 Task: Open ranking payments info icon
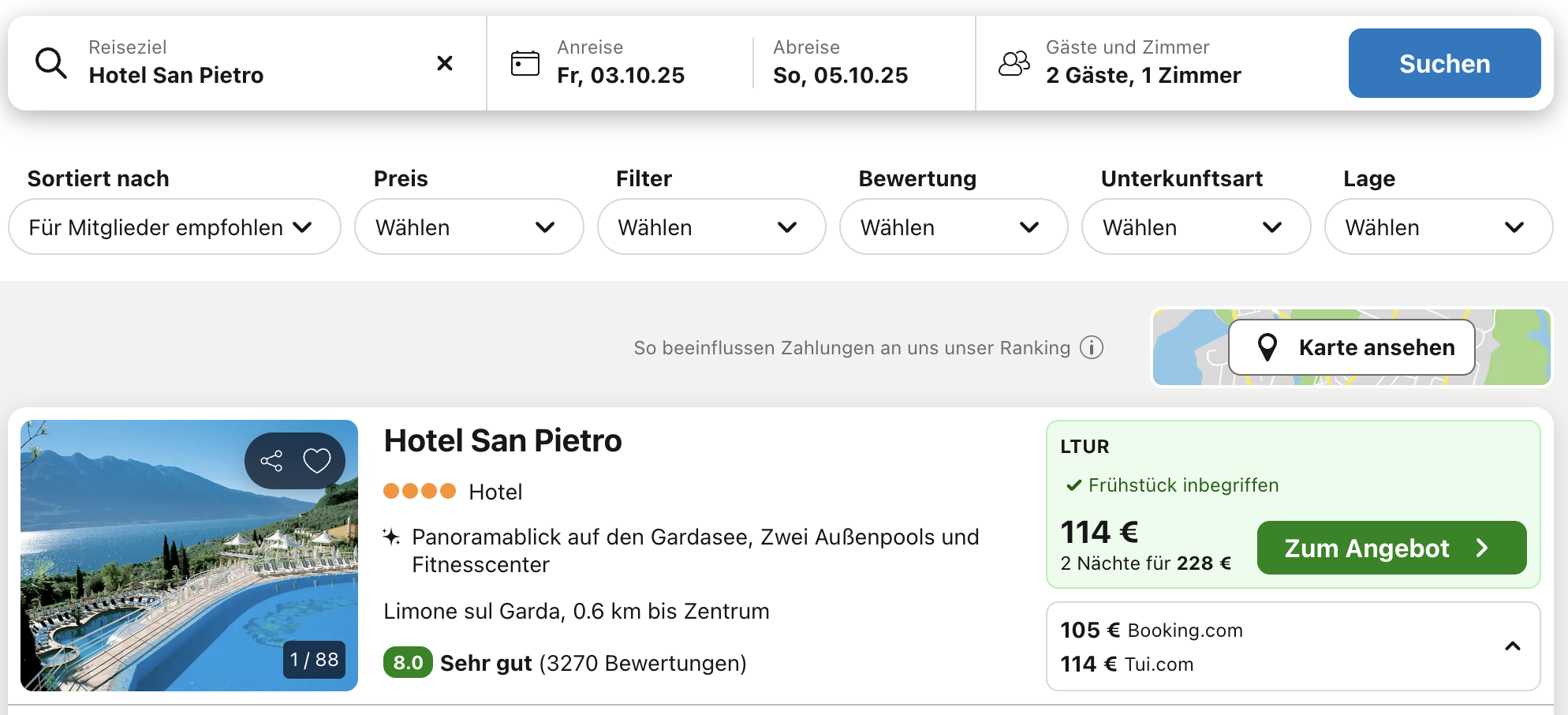click(1092, 347)
